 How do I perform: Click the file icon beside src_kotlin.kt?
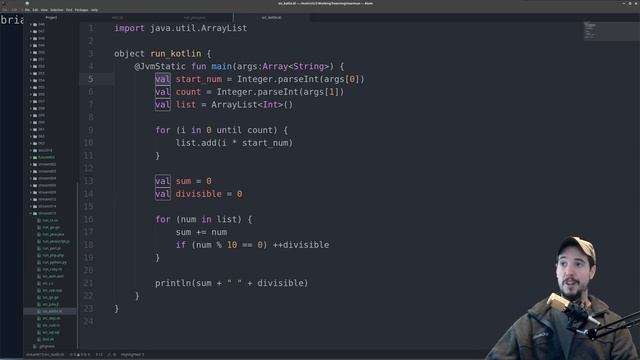pos(39,311)
